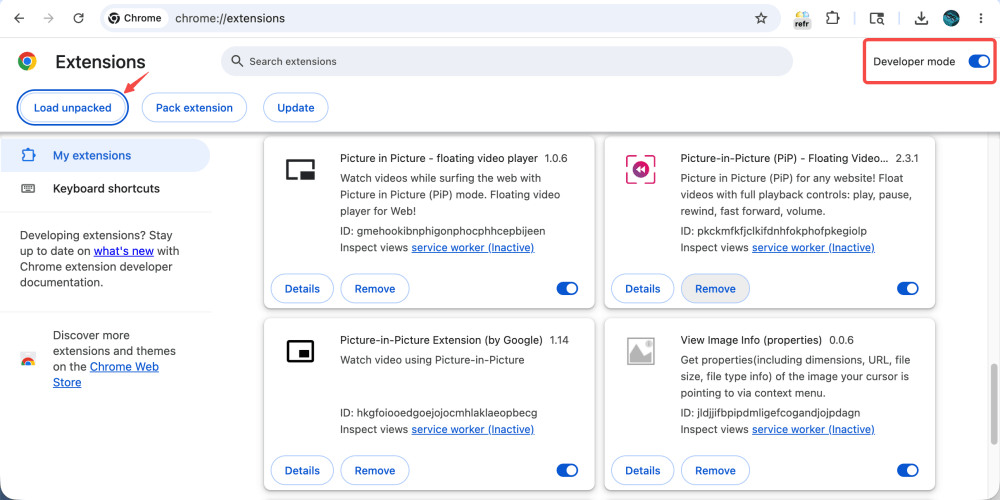Screen dimensions: 1000x500
Task: Disable Picture in Picture floating video player
Action: [x=567, y=289]
